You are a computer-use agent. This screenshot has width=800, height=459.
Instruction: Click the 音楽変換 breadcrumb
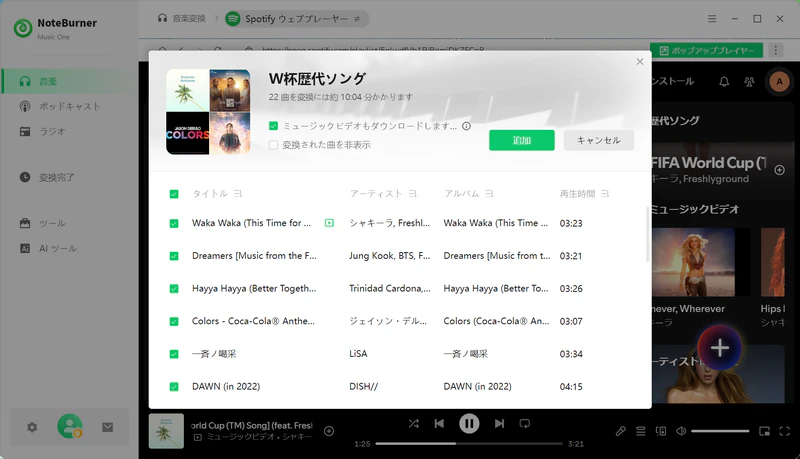pos(182,18)
